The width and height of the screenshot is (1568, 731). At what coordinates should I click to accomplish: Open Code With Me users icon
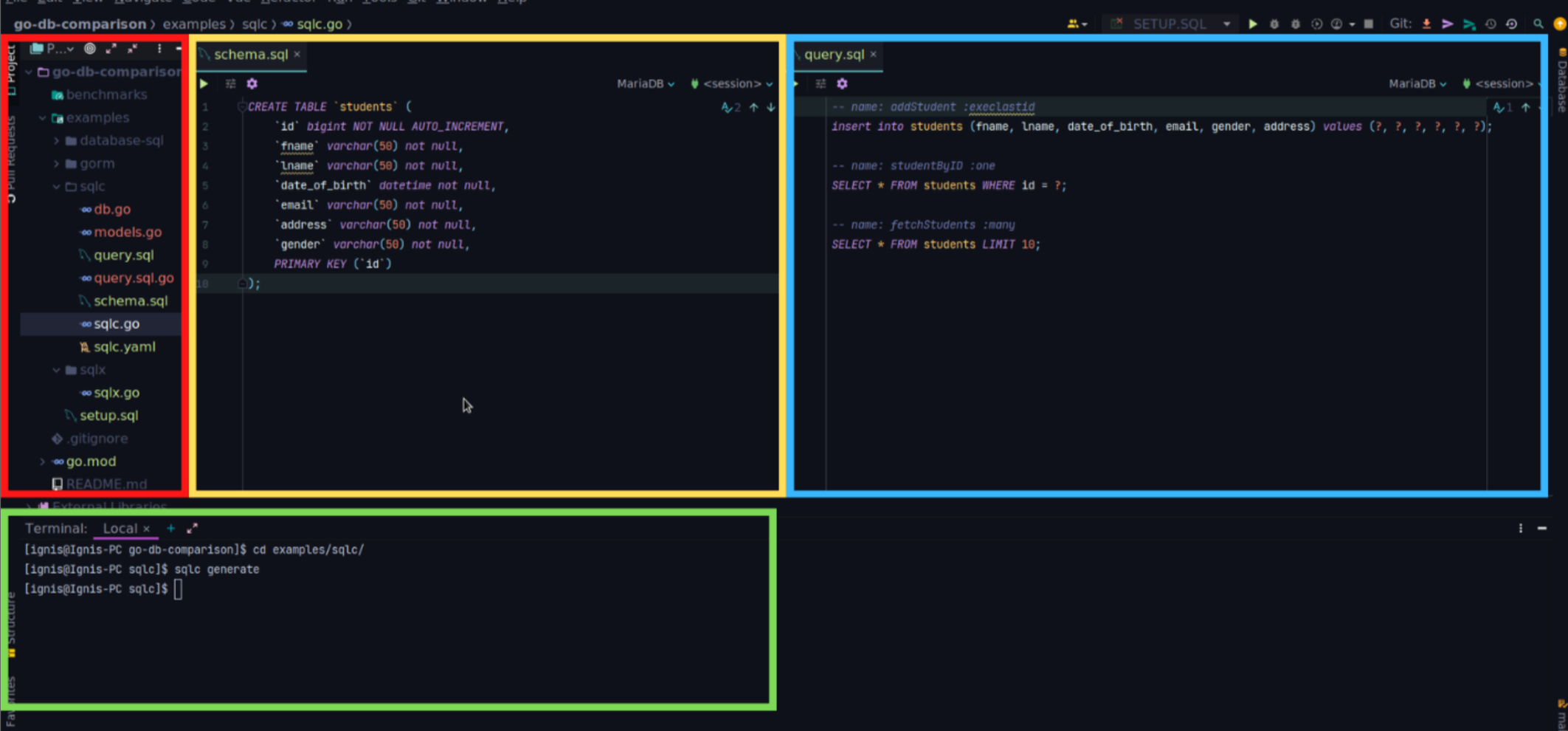click(1074, 24)
